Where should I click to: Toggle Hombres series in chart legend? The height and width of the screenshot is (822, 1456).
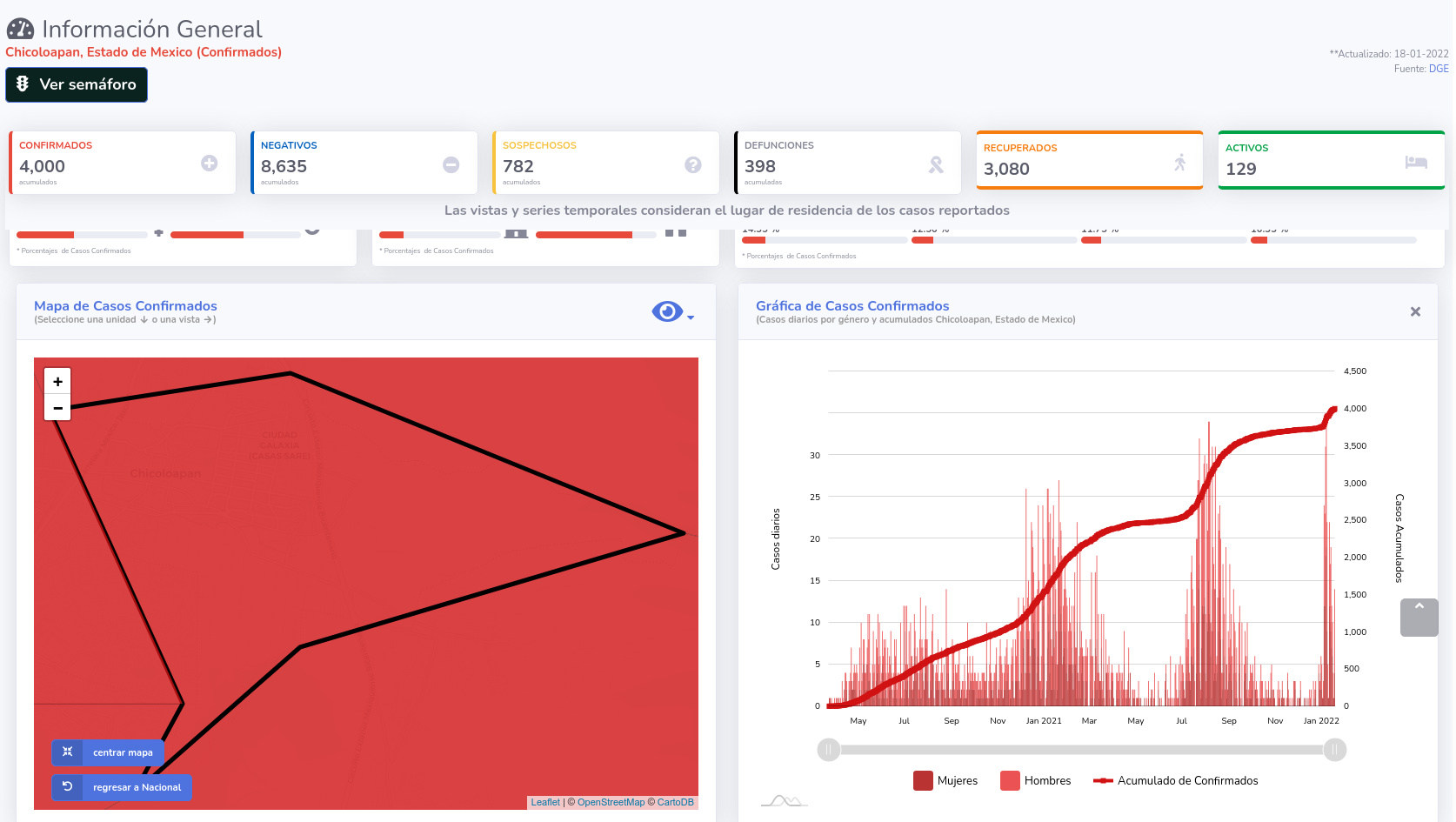coord(1036,780)
